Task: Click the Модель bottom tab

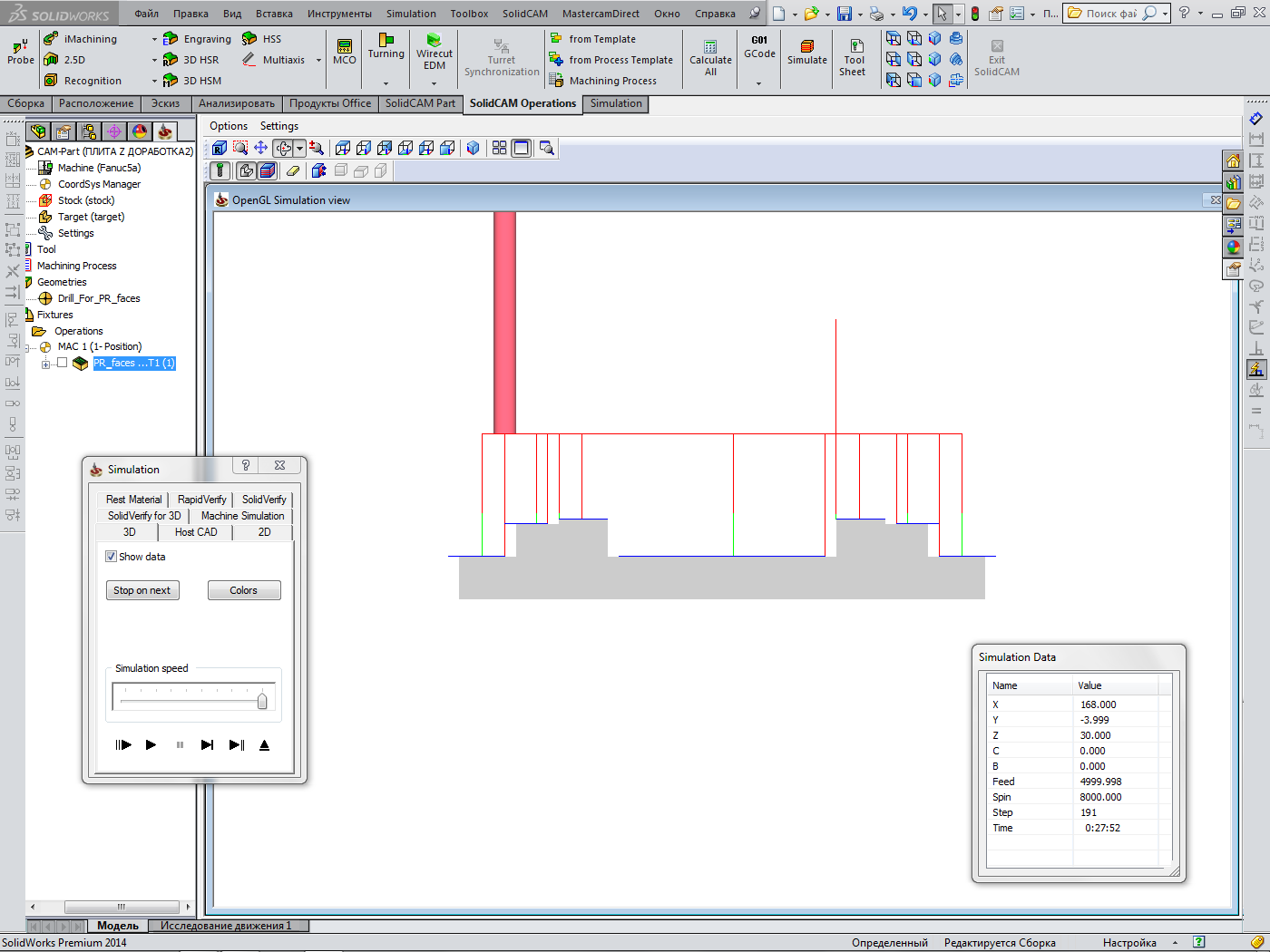Action: [x=118, y=926]
